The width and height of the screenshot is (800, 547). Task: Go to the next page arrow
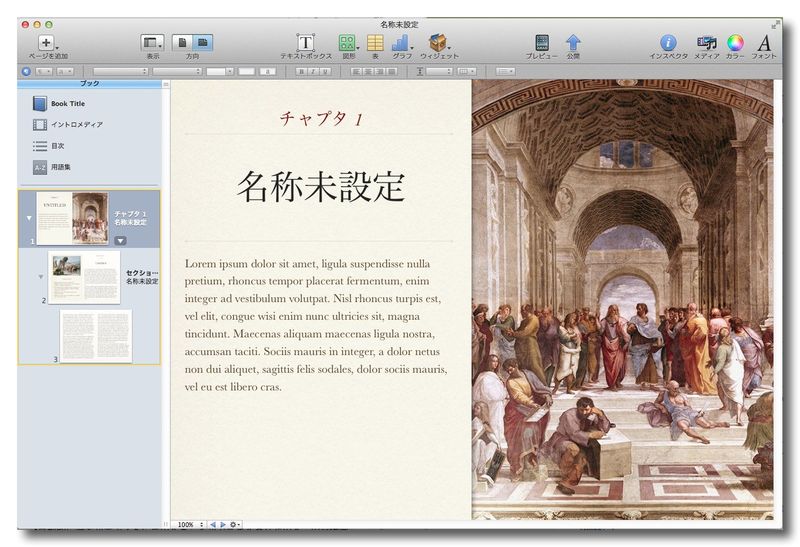coord(222,525)
